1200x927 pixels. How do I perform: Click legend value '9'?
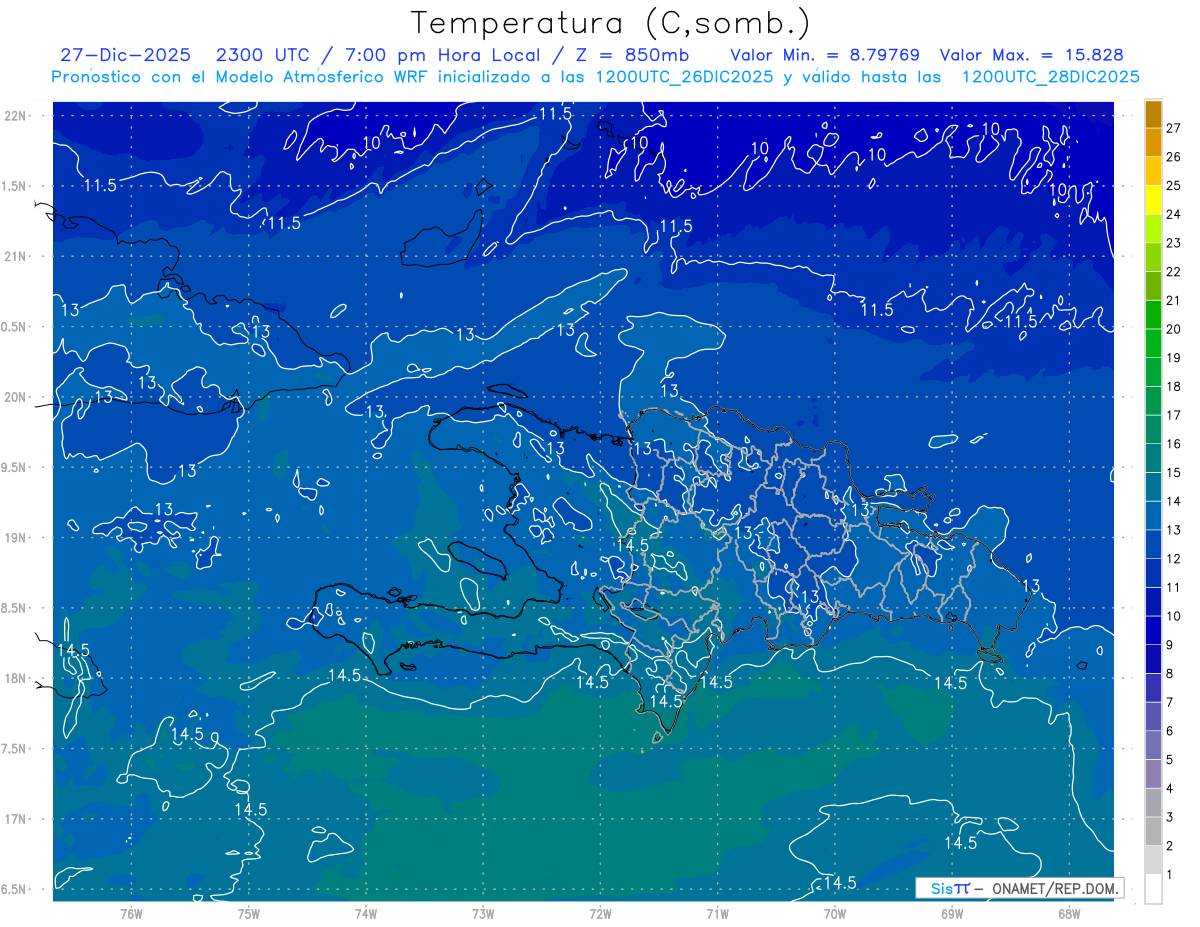click(x=1170, y=645)
